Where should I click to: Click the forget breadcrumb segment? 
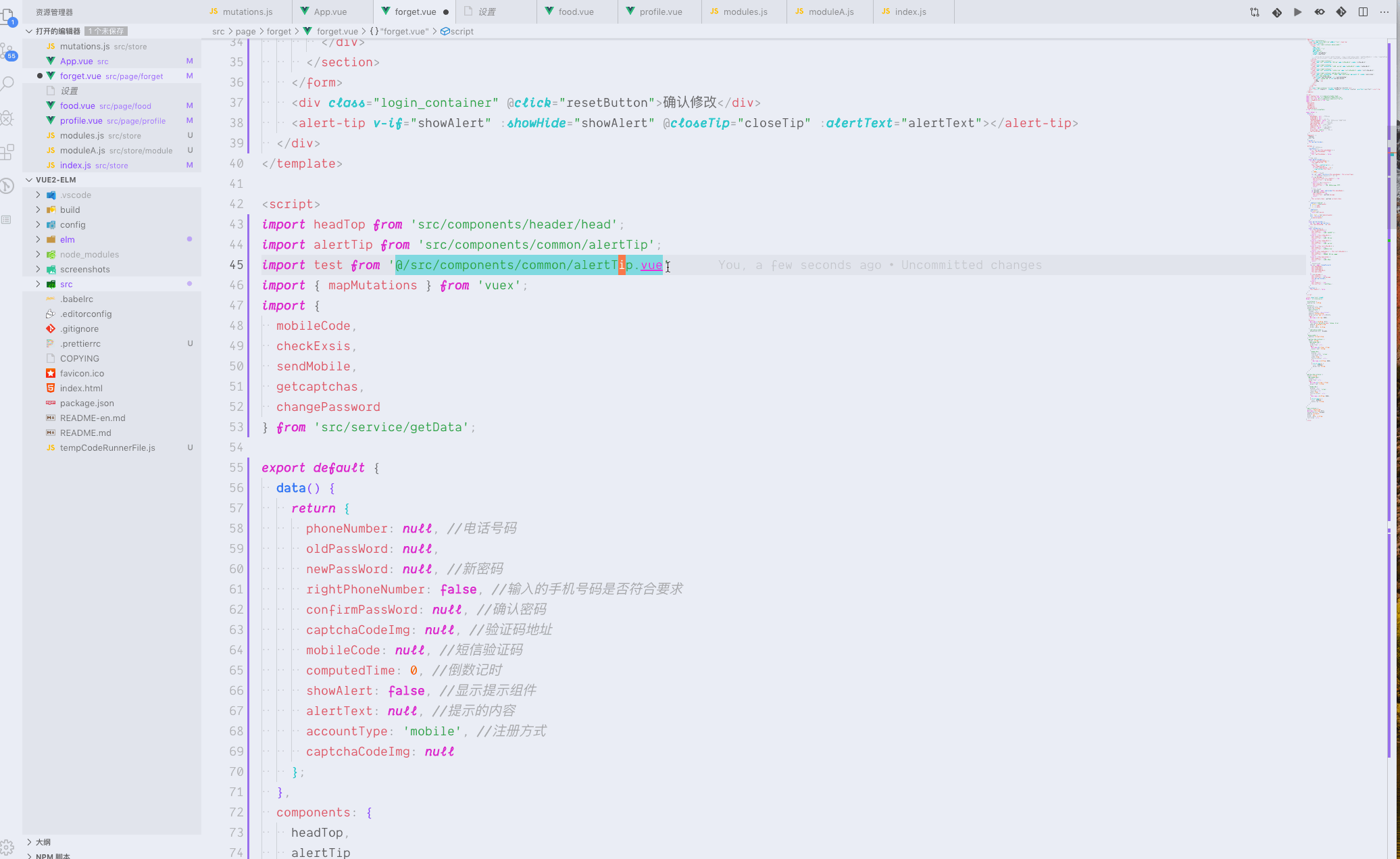tap(278, 31)
